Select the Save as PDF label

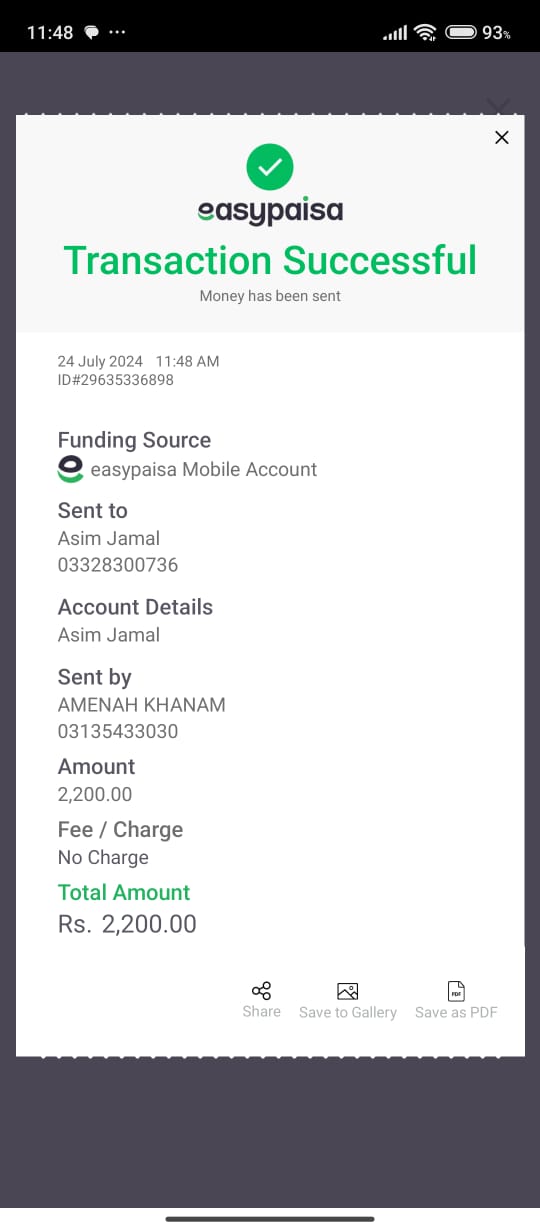[x=456, y=1012]
